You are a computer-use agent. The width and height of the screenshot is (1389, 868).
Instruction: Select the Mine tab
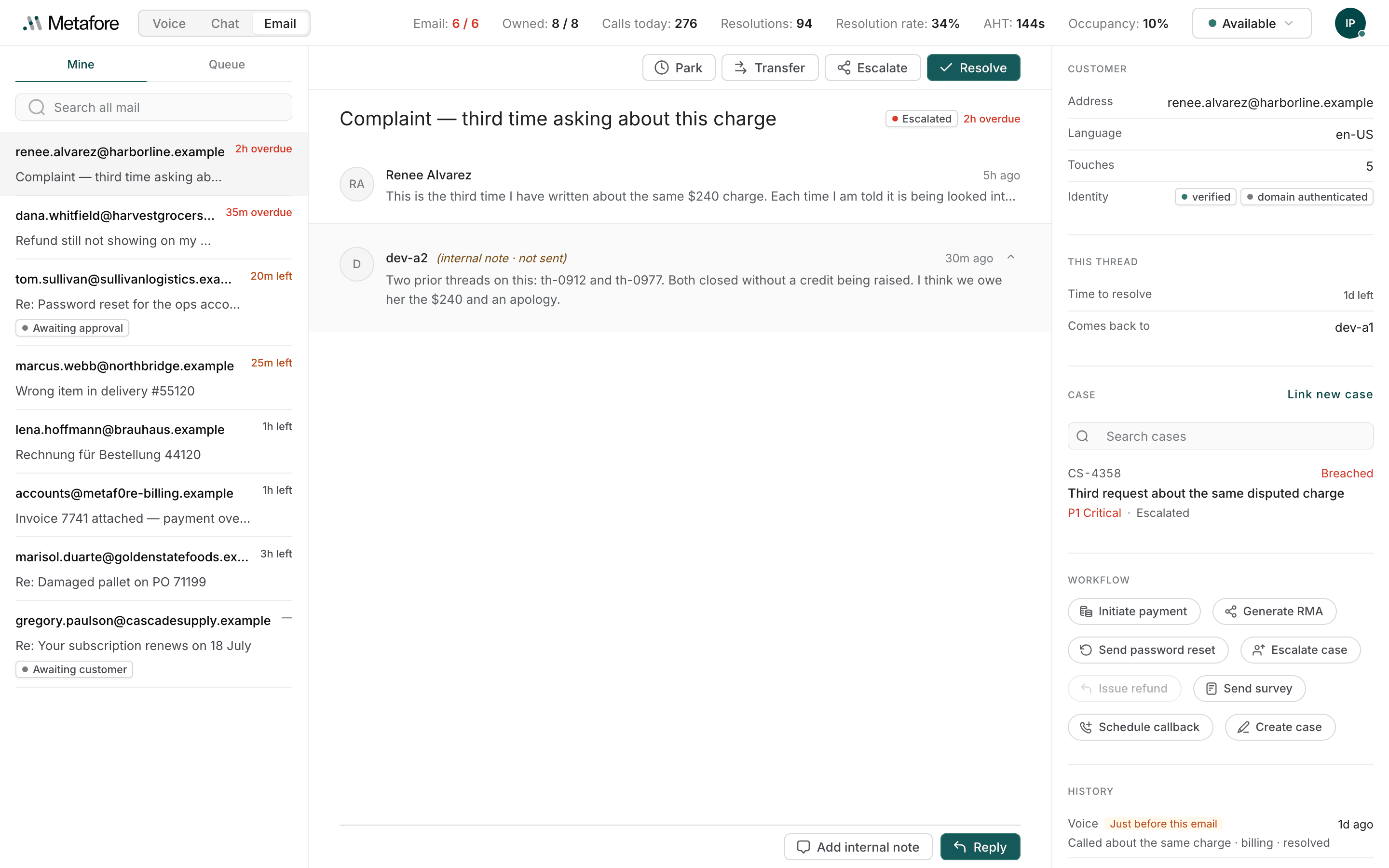[81, 64]
